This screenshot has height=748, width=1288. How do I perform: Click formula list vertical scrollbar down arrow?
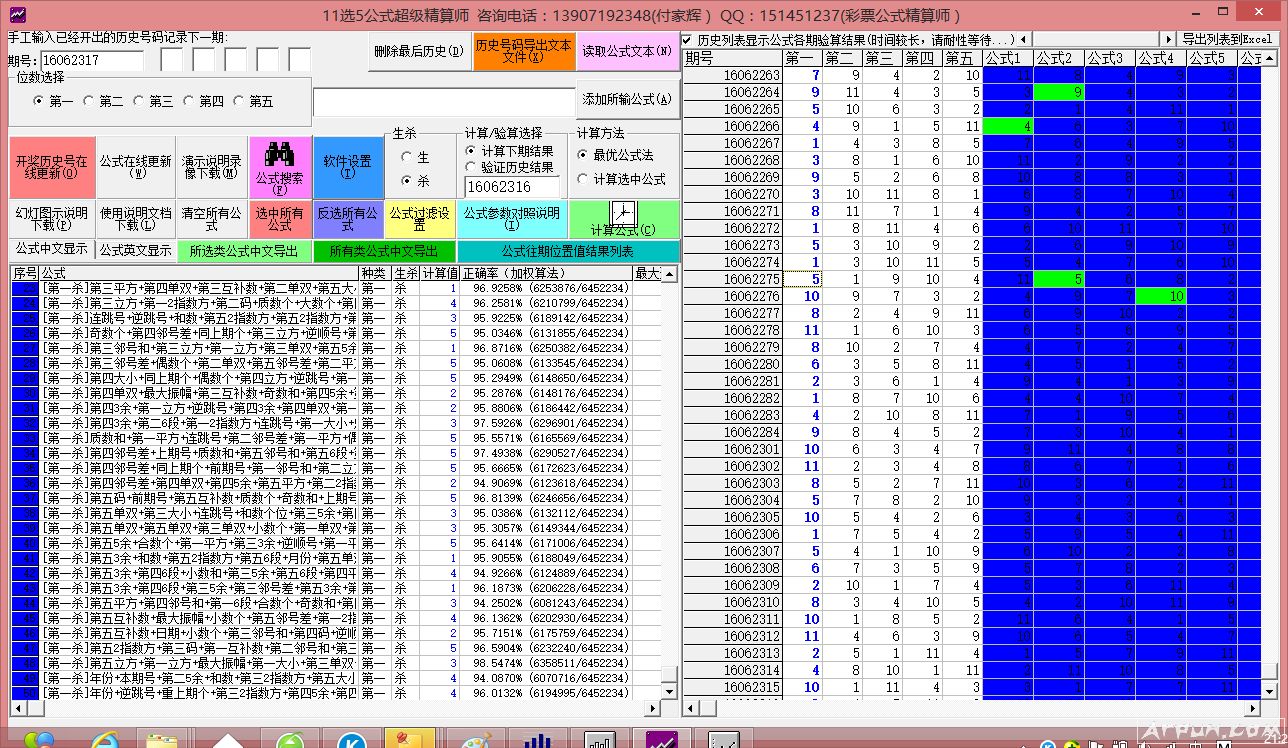pyautogui.click(x=669, y=691)
